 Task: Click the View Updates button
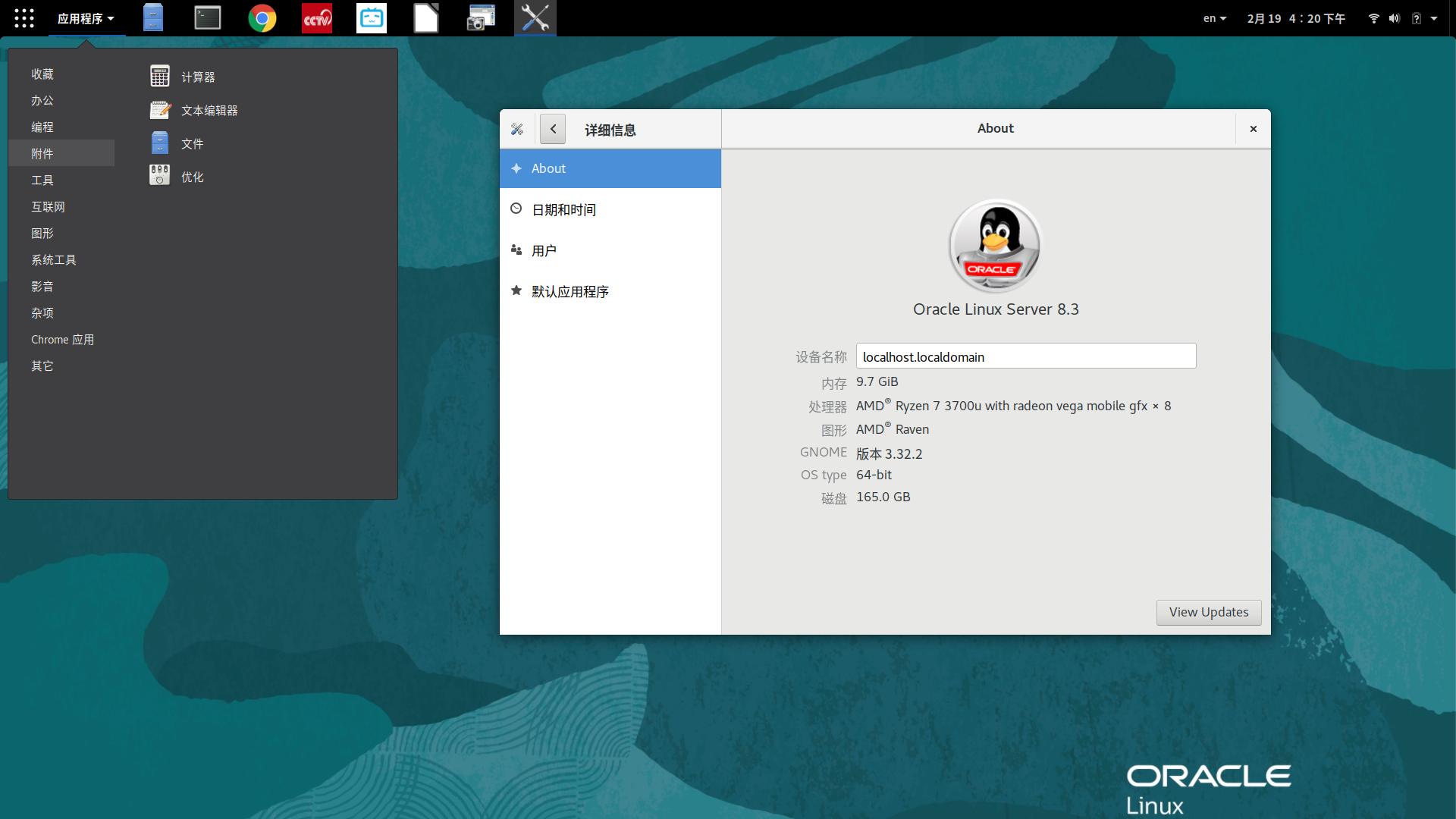[x=1209, y=612]
